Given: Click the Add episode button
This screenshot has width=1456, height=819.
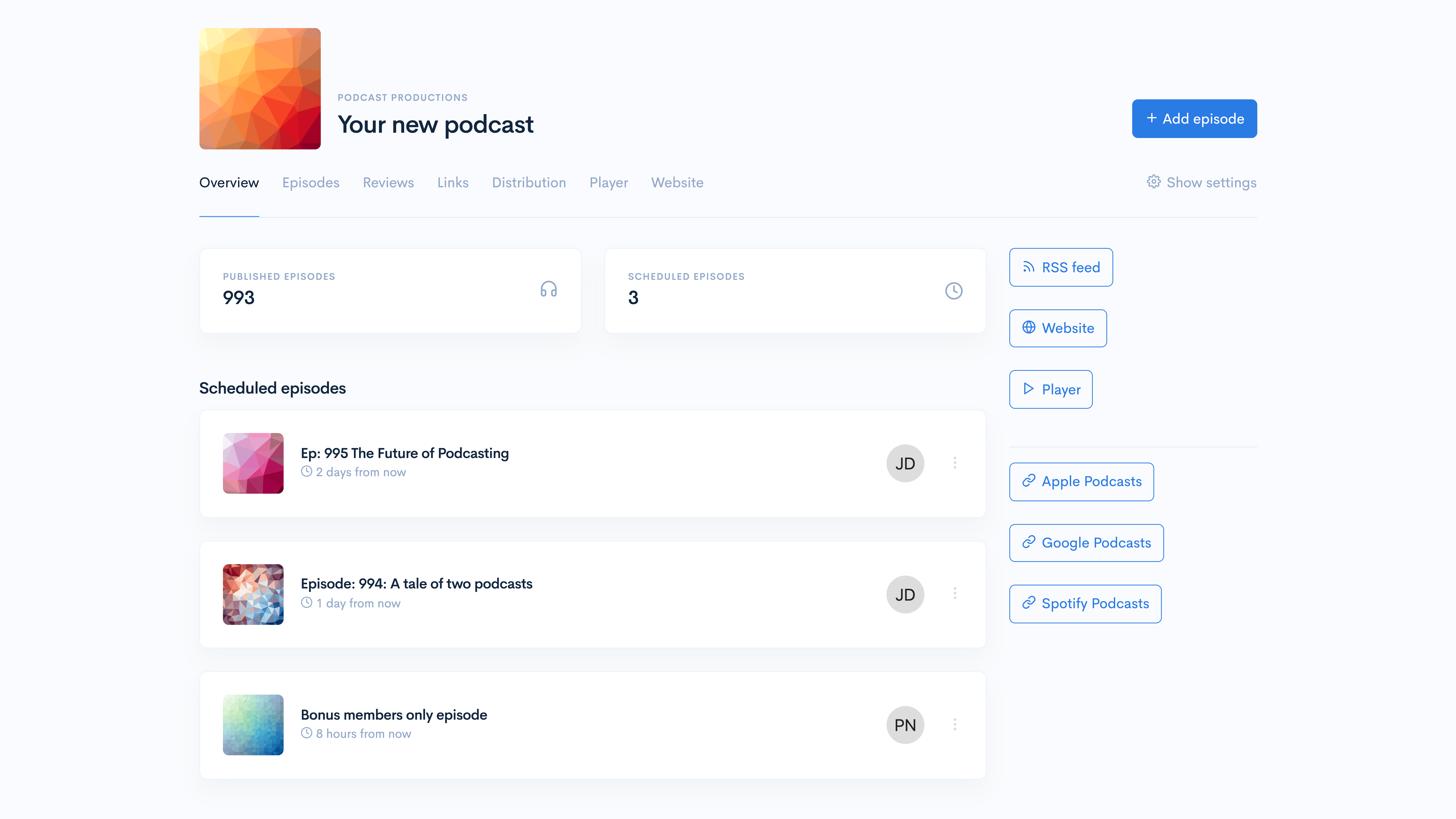Looking at the screenshot, I should pos(1194,119).
